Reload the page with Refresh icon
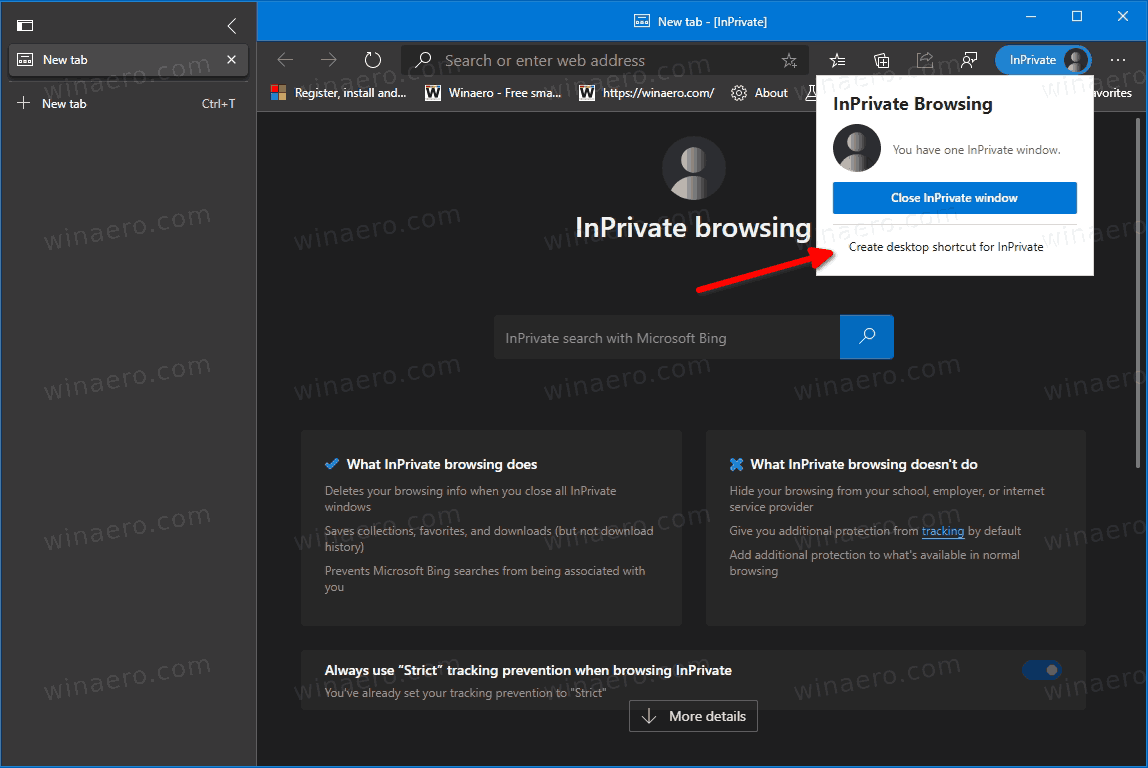1148x768 pixels. (373, 60)
